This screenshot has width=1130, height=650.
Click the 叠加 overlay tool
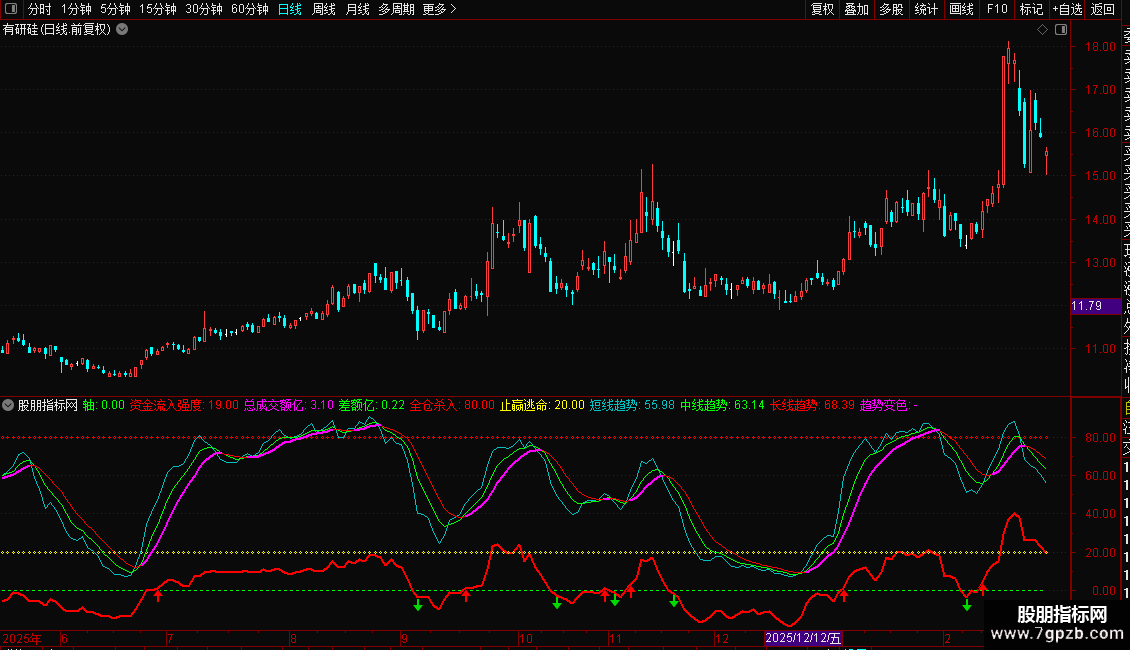856,9
